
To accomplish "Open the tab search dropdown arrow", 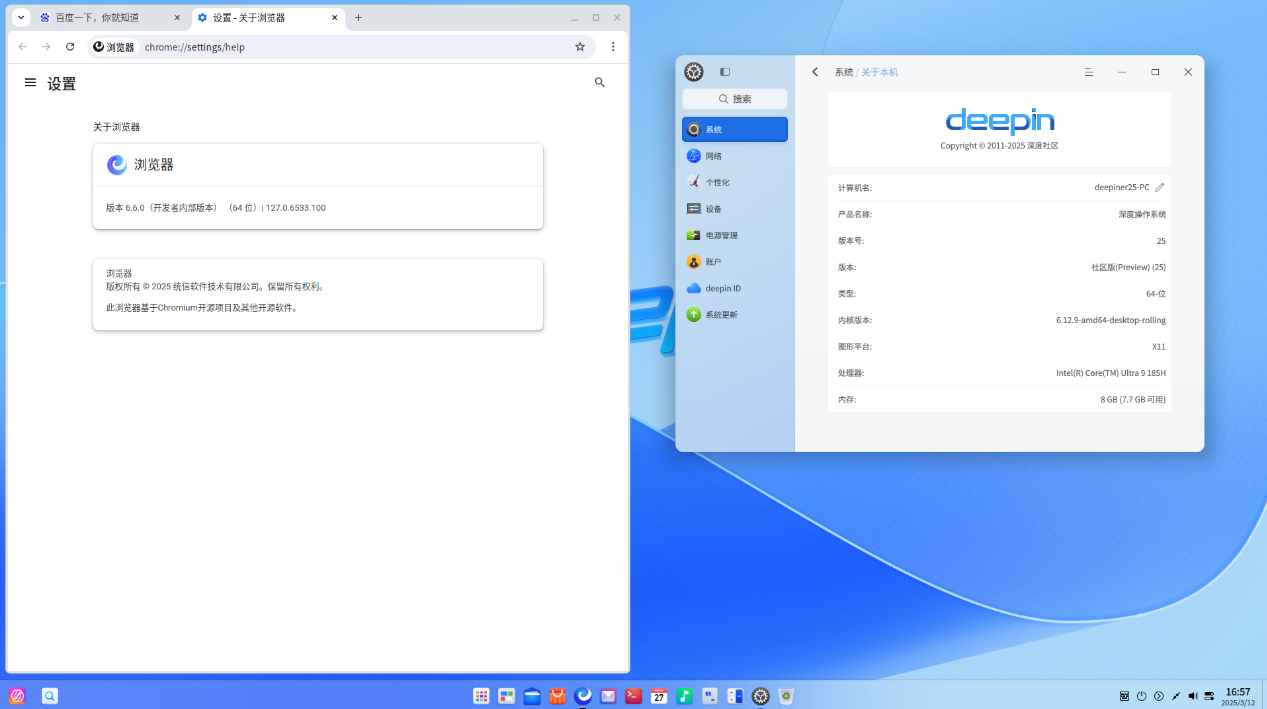I will (x=21, y=18).
